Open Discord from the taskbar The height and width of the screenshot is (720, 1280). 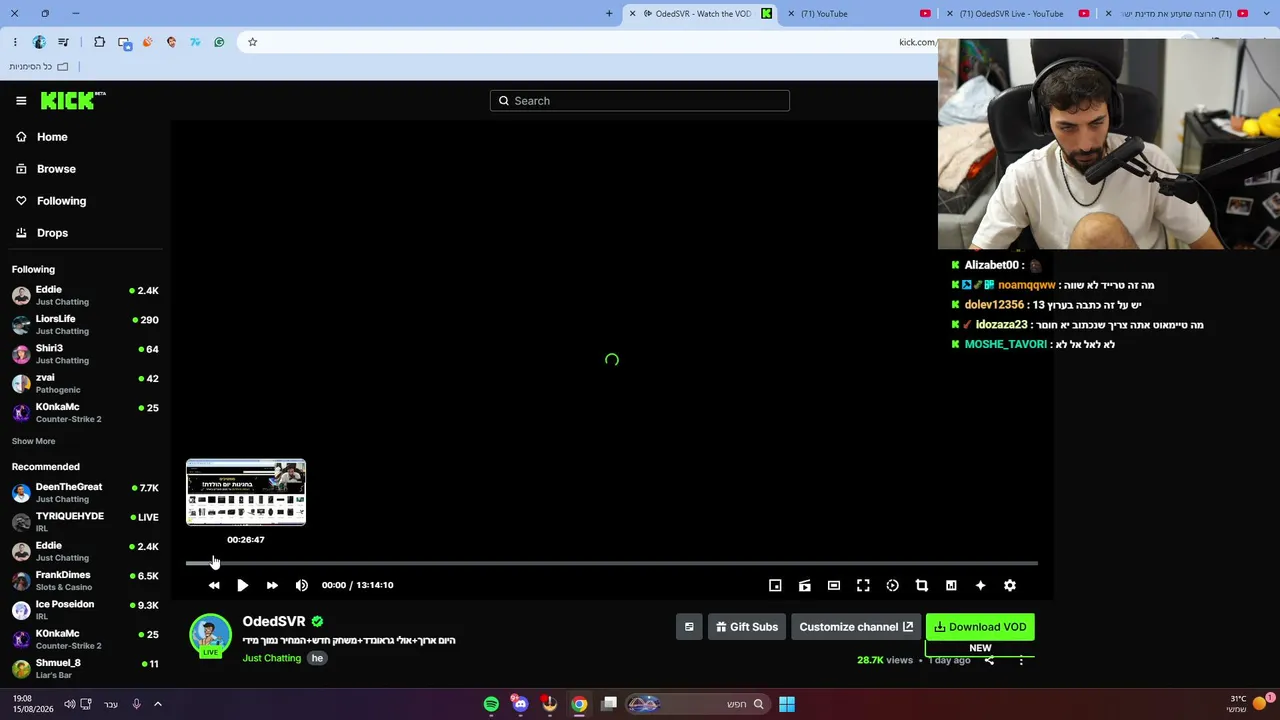(520, 704)
